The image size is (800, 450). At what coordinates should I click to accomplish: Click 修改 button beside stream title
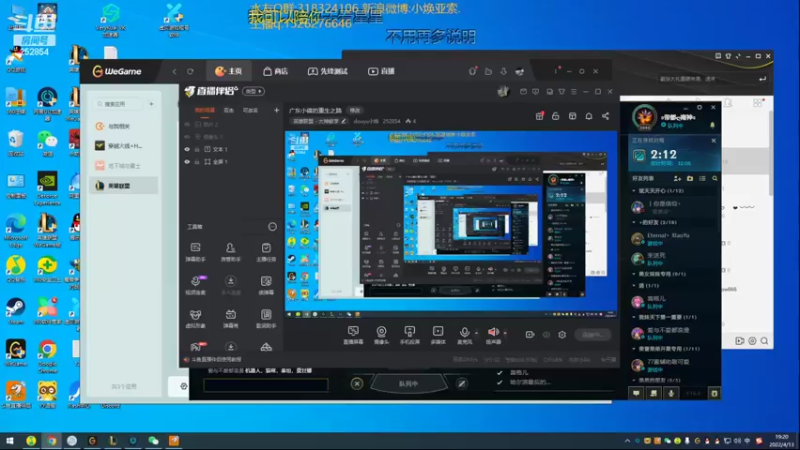click(355, 110)
